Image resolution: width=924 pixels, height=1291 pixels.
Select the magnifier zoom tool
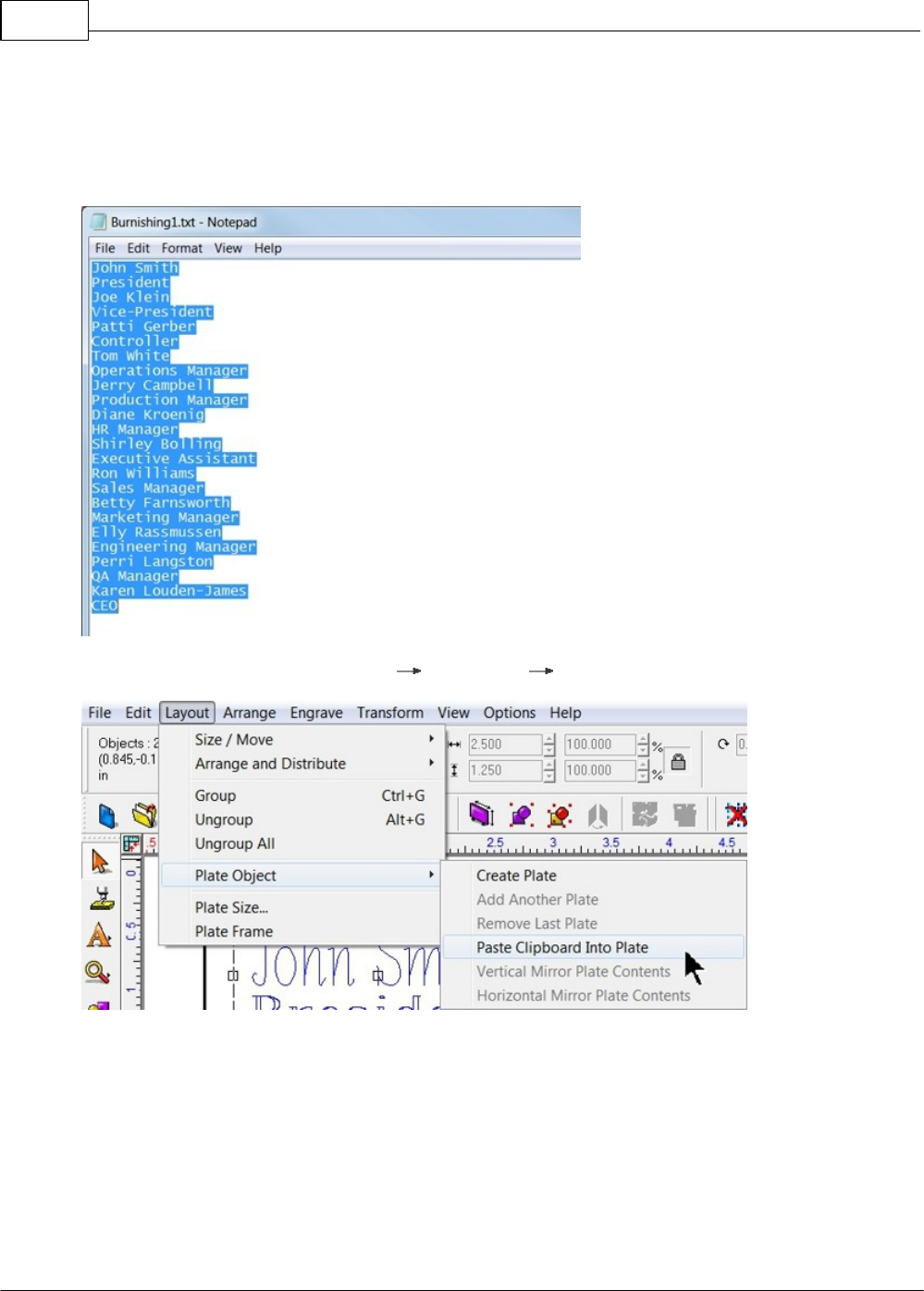coord(97,972)
